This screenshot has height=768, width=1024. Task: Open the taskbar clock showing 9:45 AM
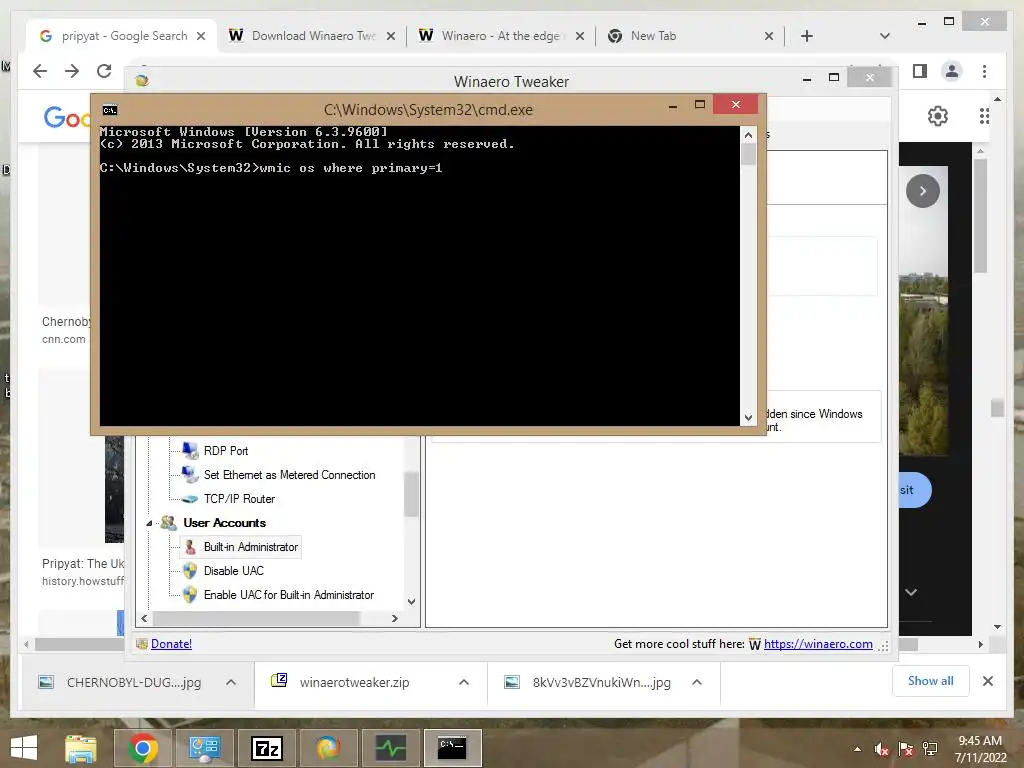click(x=980, y=749)
